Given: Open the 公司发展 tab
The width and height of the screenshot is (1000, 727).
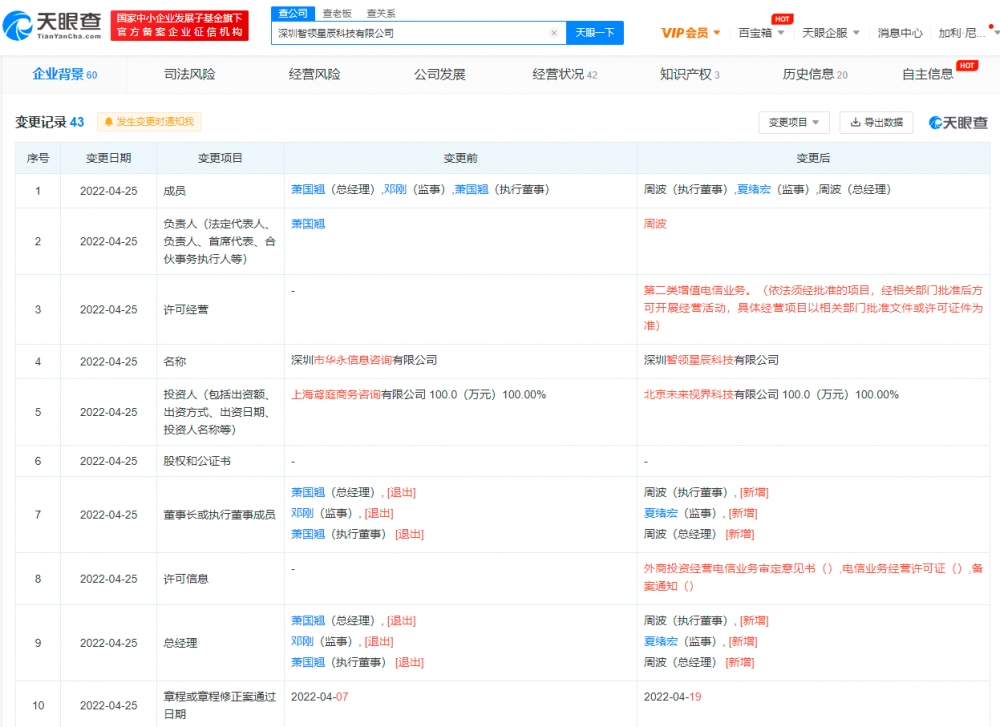Looking at the screenshot, I should tap(439, 75).
